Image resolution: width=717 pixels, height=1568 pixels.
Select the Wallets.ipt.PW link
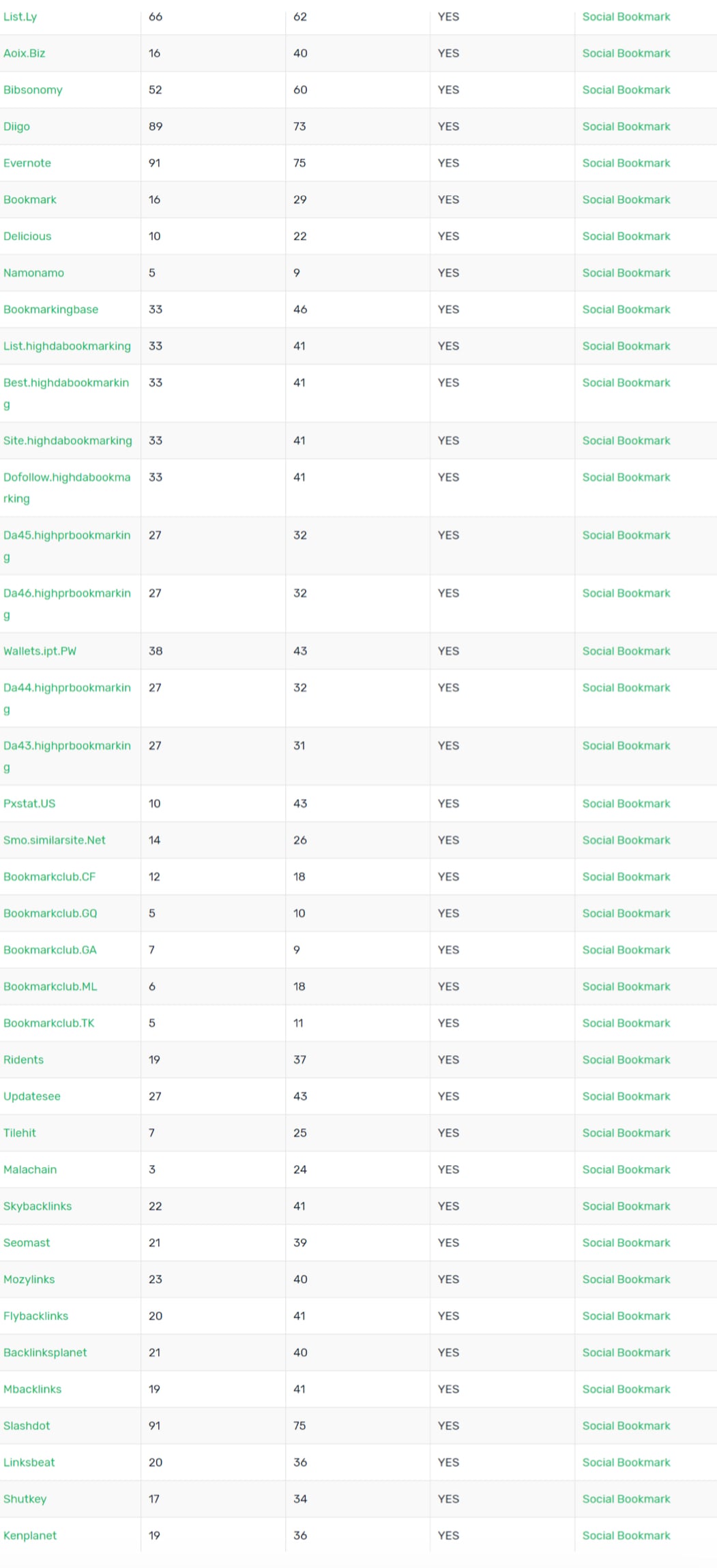40,651
